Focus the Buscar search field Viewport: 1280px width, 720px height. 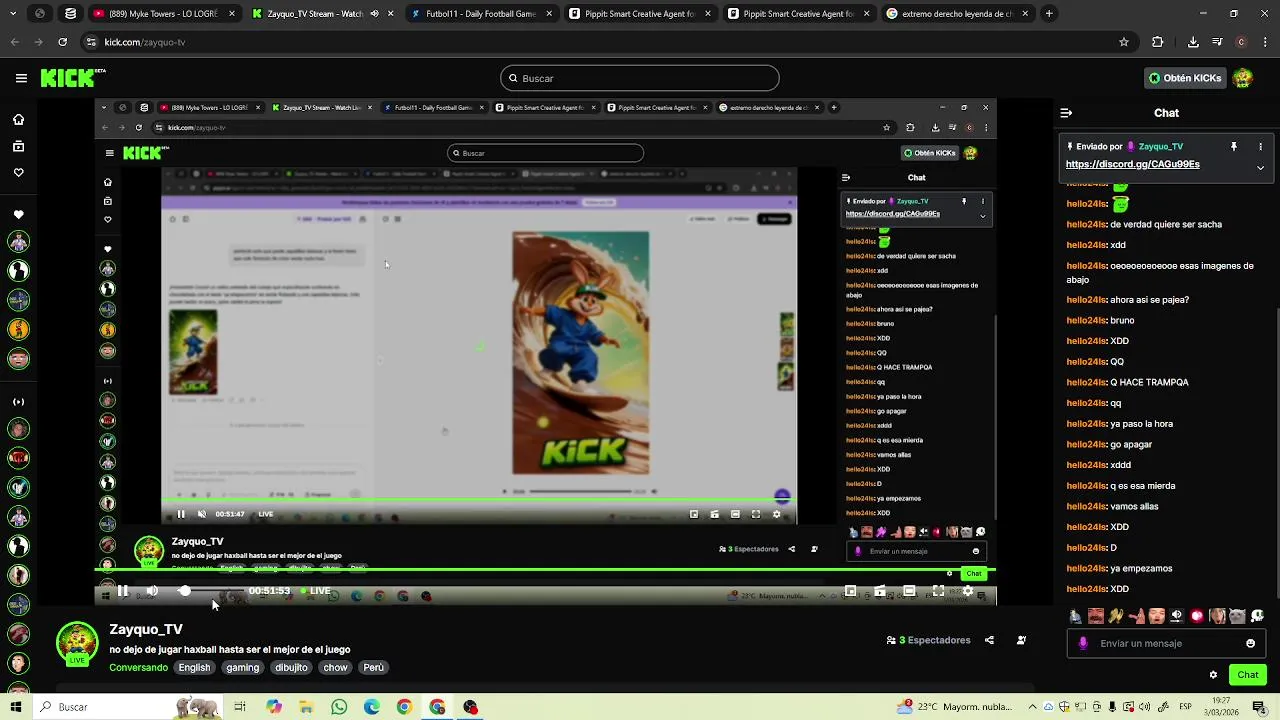tap(640, 78)
